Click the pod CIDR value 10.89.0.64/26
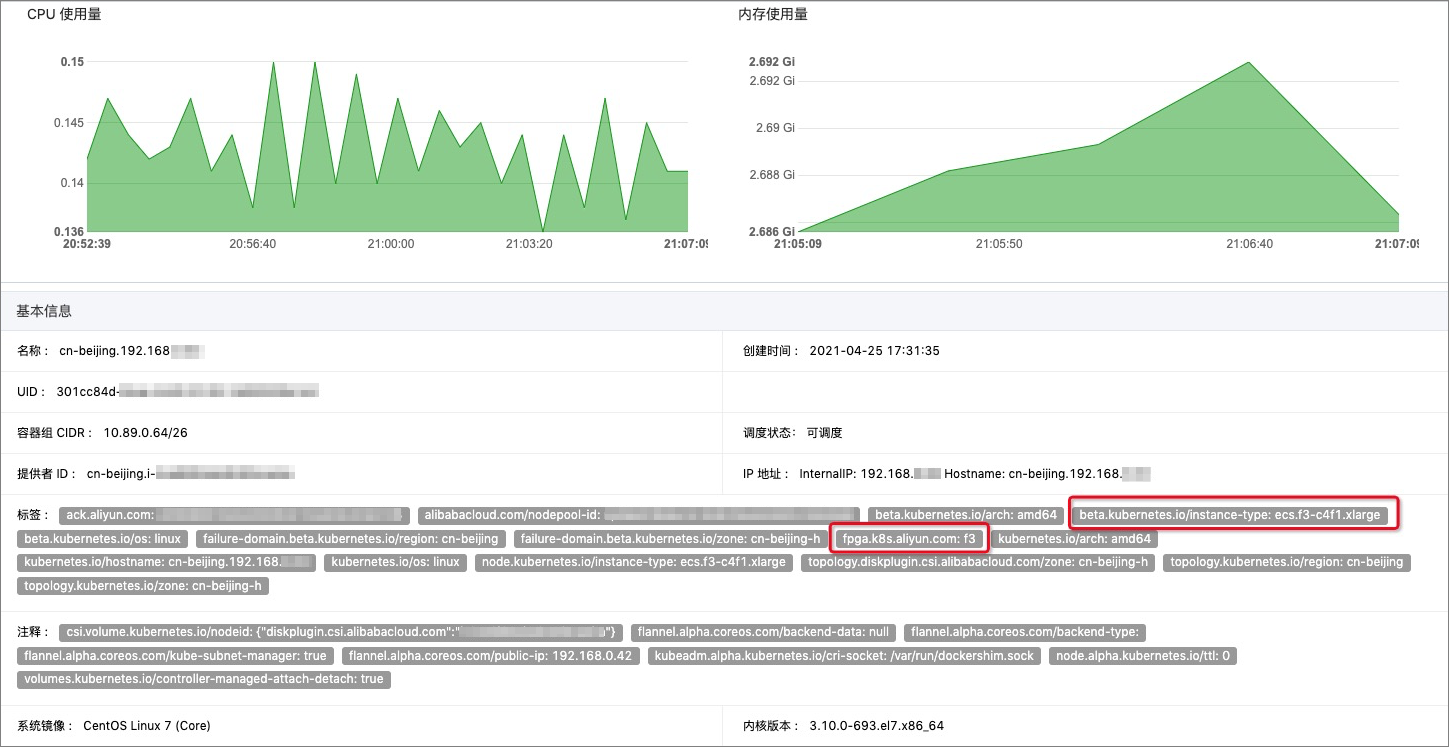Viewport: 1449px width, 747px height. click(x=144, y=433)
